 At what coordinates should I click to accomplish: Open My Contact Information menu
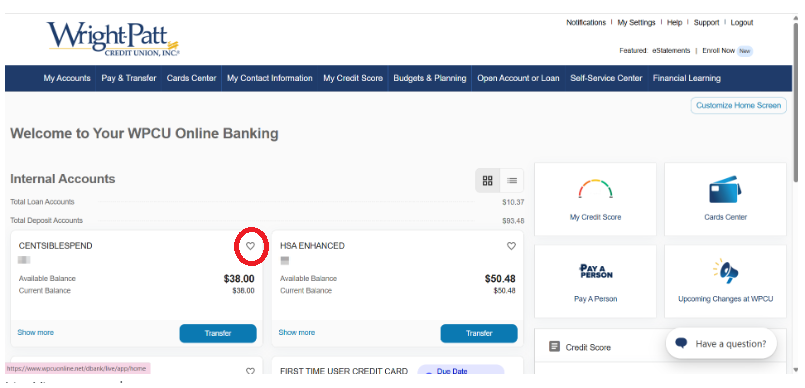pyautogui.click(x=270, y=78)
